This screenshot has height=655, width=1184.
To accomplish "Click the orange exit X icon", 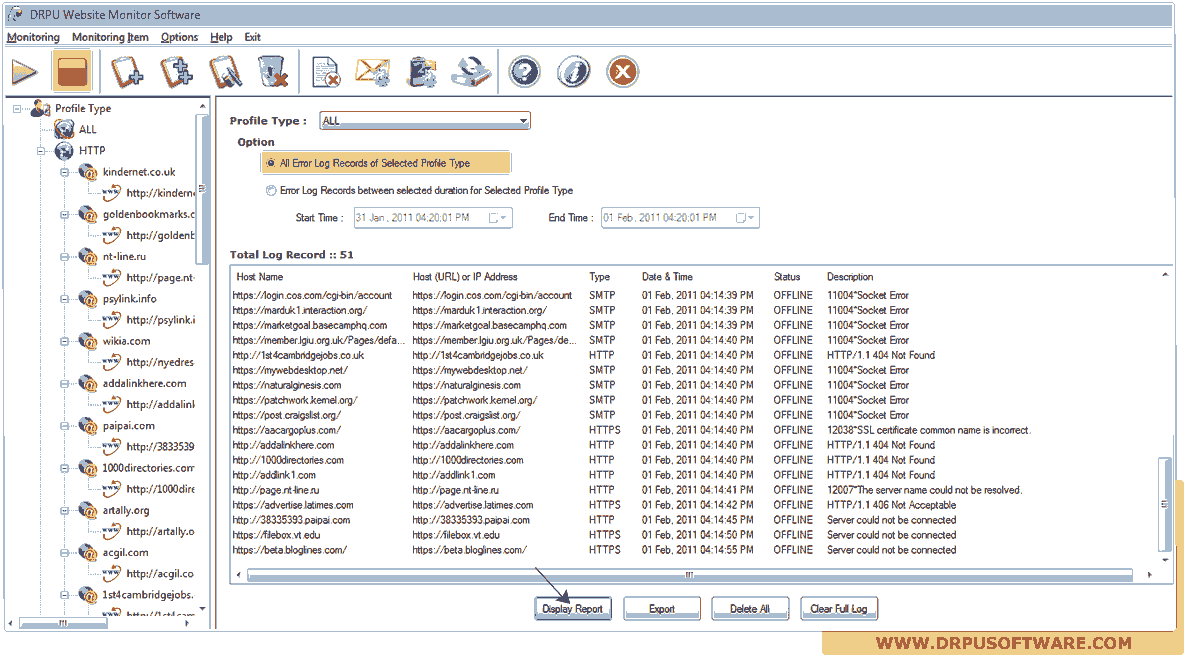I will 622,72.
